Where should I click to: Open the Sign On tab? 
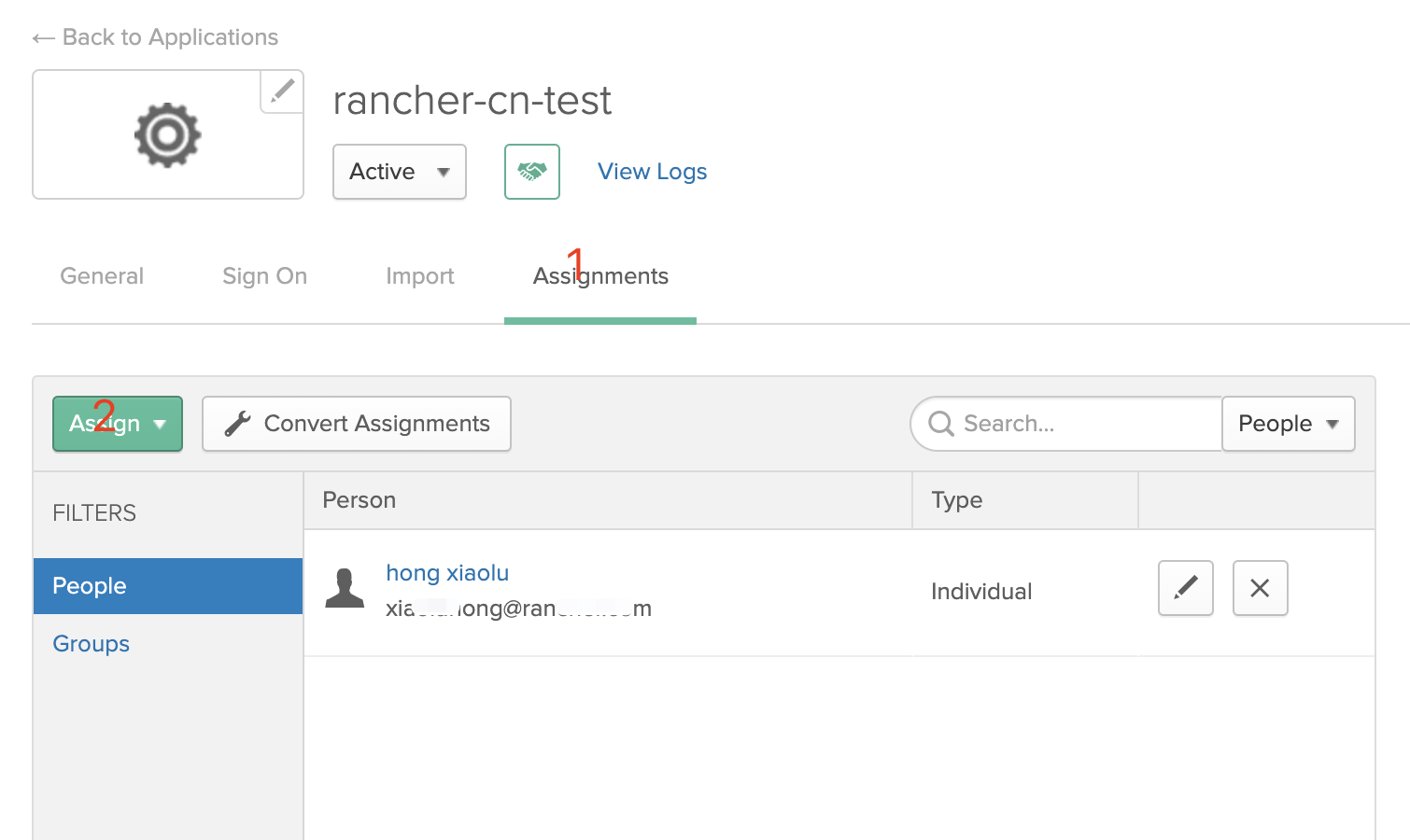click(264, 276)
